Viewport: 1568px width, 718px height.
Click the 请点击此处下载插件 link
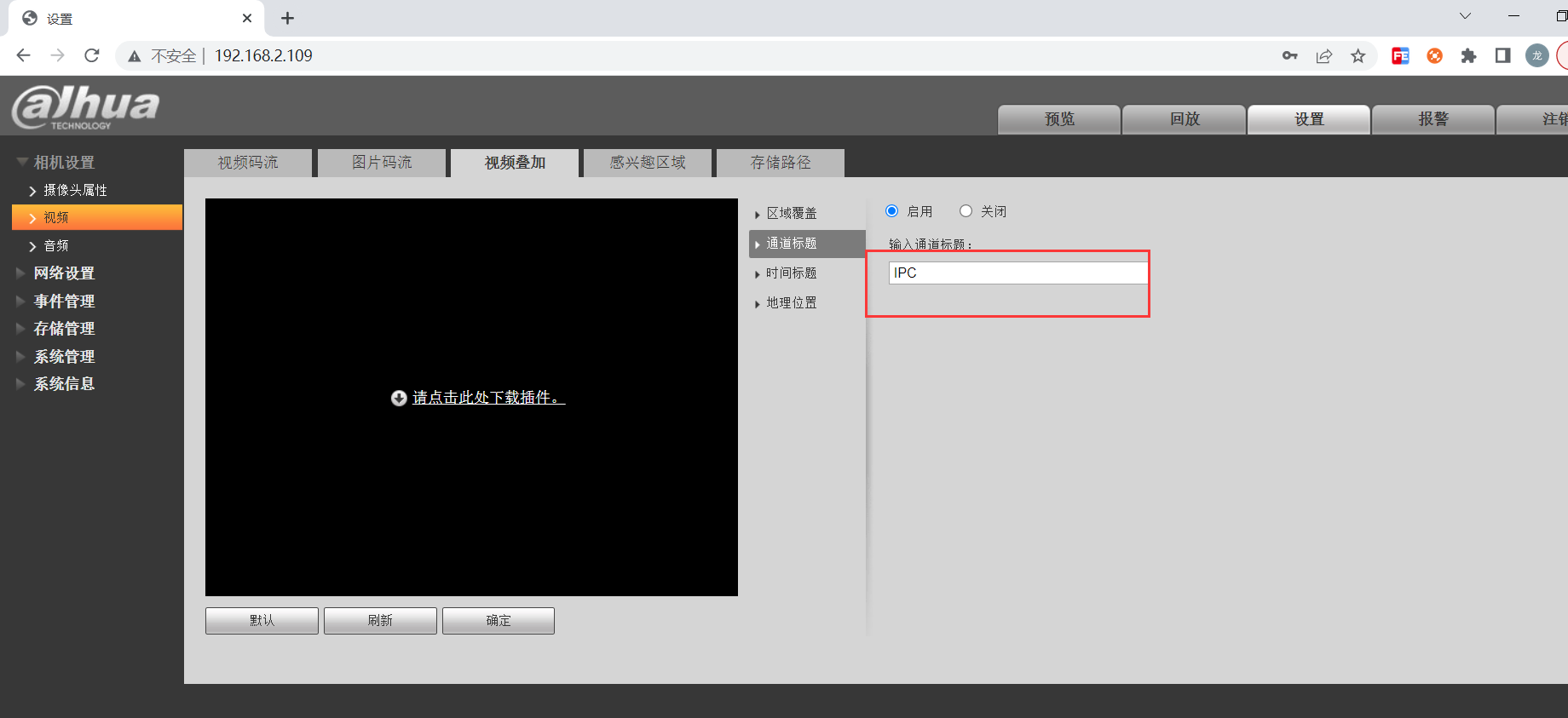[488, 398]
